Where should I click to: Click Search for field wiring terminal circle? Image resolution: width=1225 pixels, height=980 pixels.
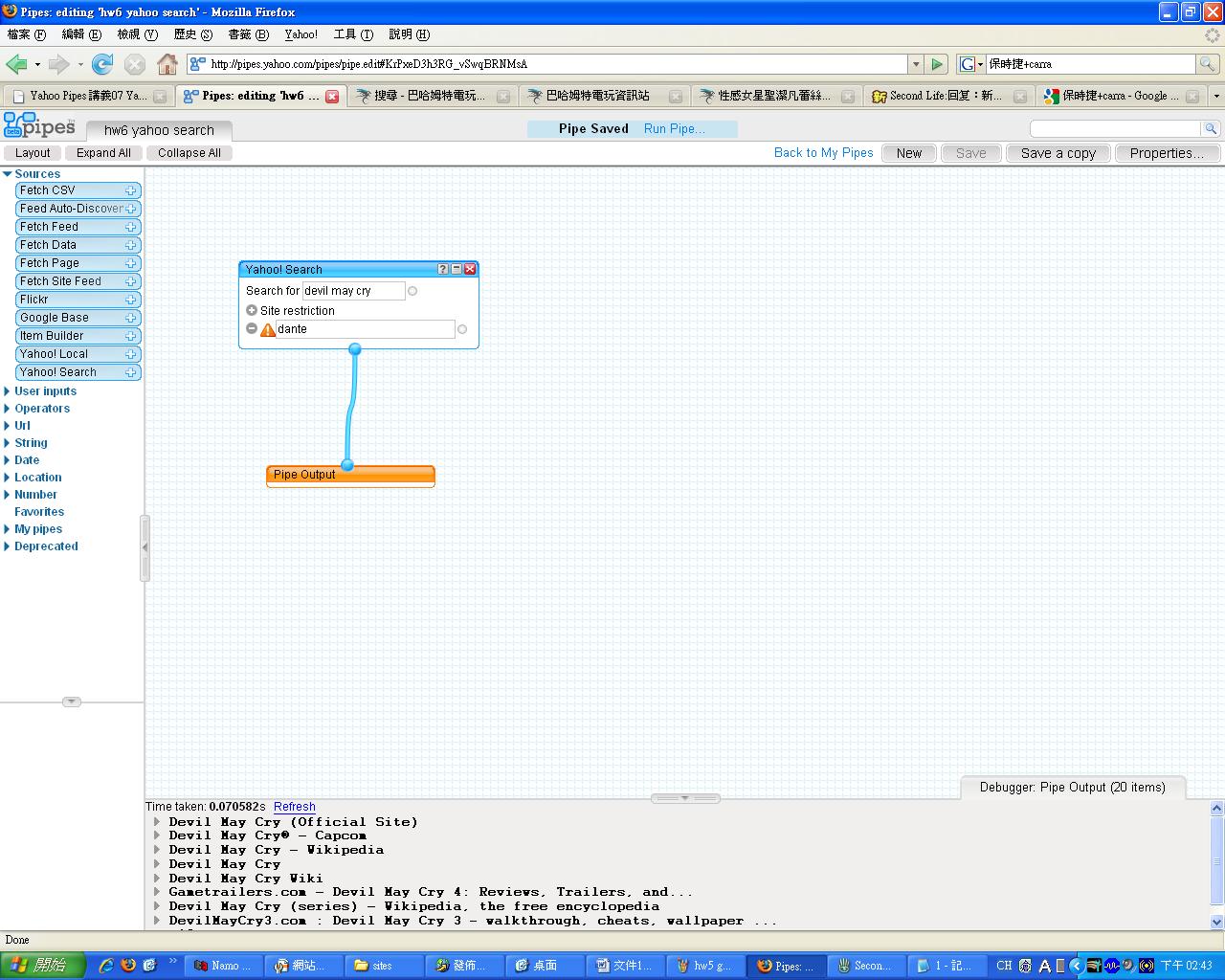(x=412, y=291)
